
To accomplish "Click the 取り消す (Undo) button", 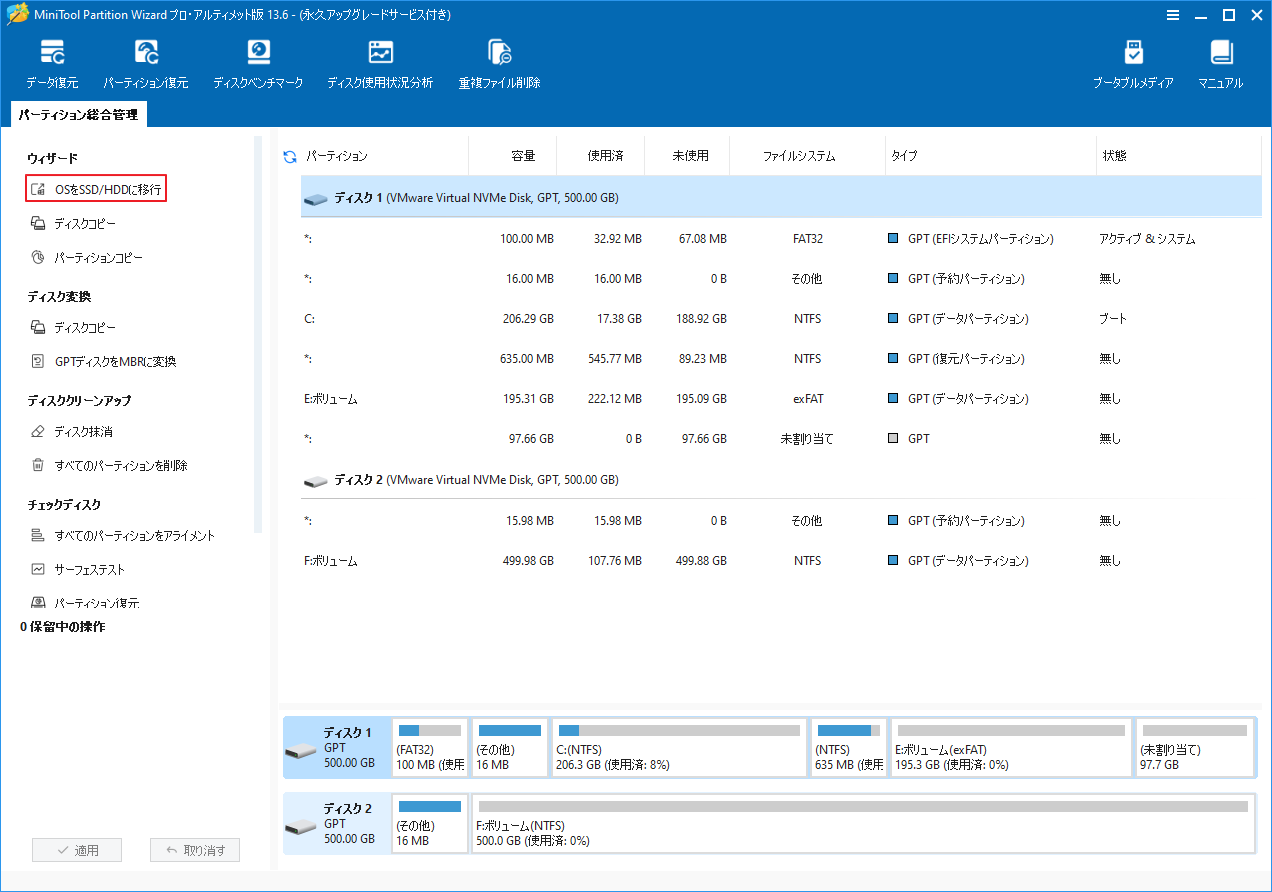I will pyautogui.click(x=195, y=849).
